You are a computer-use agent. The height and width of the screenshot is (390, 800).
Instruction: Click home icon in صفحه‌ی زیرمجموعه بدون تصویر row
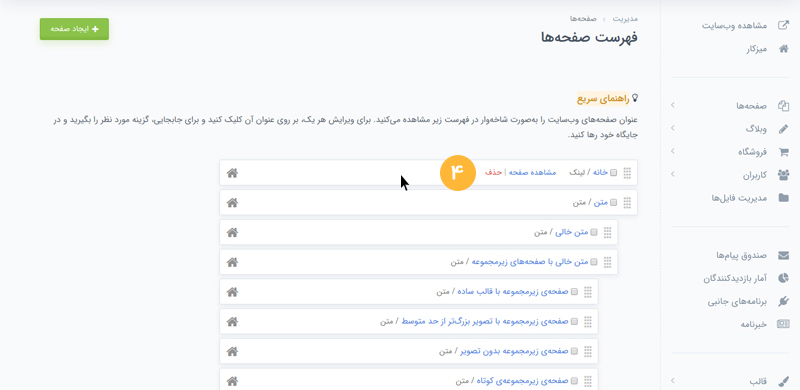pyautogui.click(x=232, y=352)
